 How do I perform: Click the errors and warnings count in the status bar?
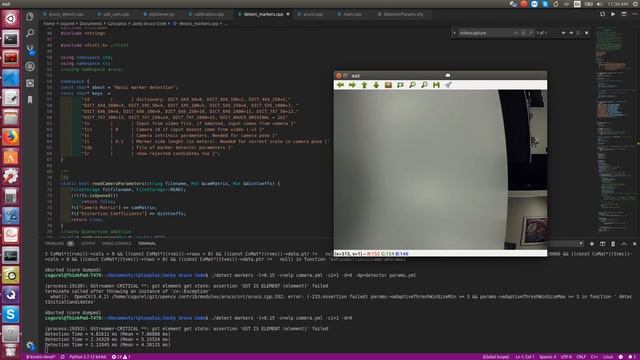(x=121, y=357)
